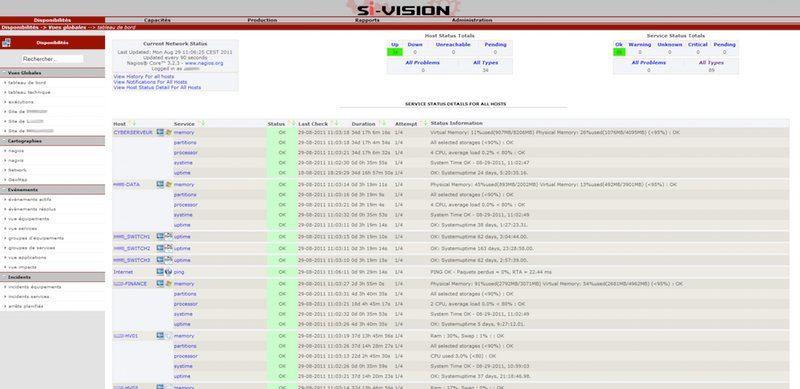Click the globe icon next to Internet host

pos(168,272)
